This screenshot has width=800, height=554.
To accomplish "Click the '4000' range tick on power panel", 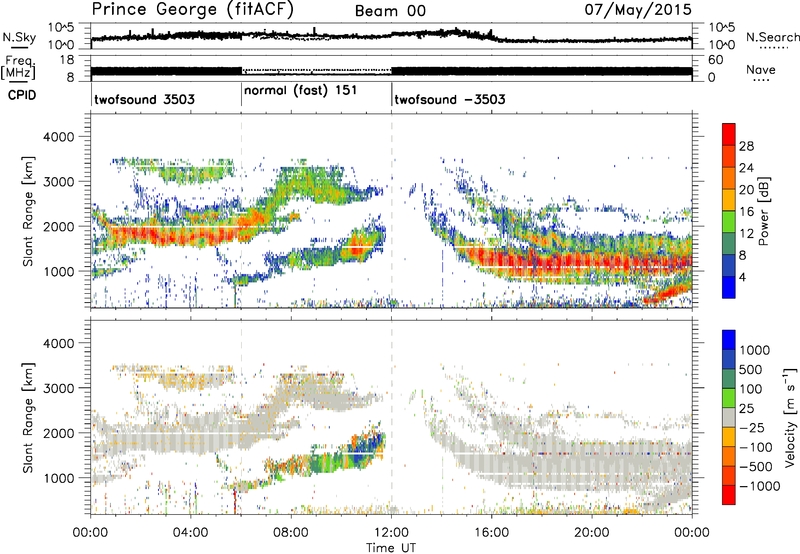I will coord(61,137).
